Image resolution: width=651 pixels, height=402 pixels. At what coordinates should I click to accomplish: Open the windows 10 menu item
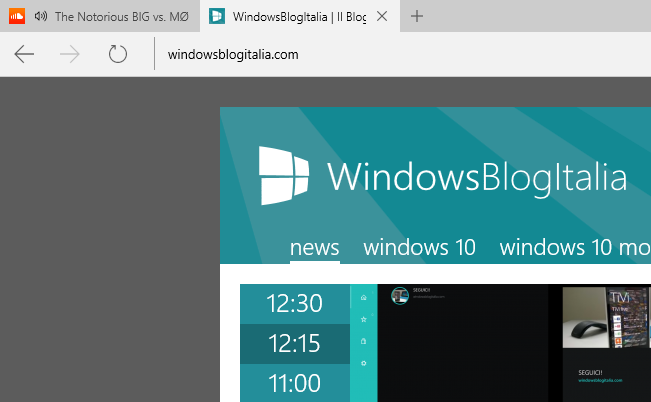coord(419,248)
